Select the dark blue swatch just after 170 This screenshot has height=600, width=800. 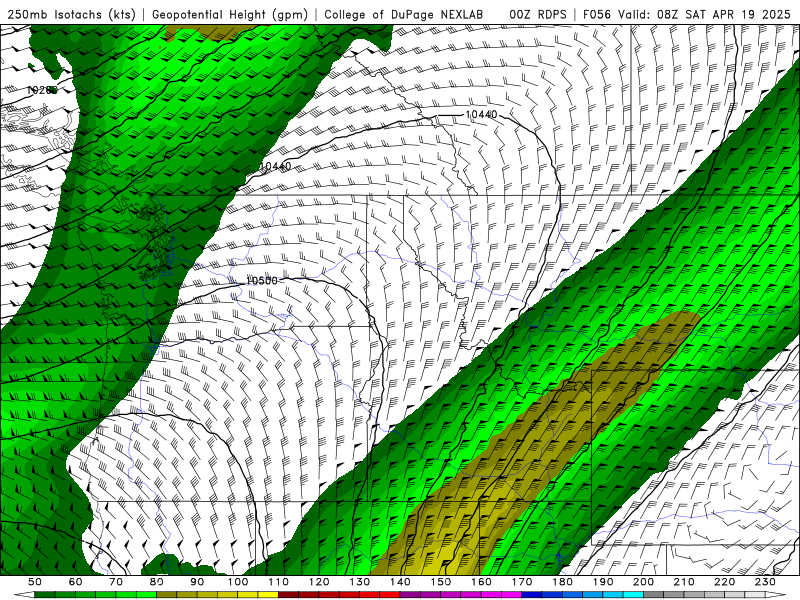click(x=532, y=595)
